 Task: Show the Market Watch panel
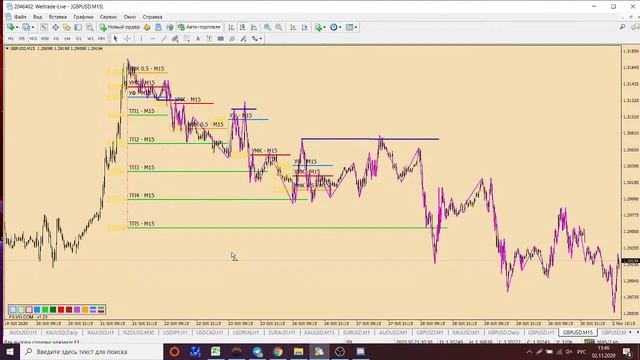coord(44,27)
